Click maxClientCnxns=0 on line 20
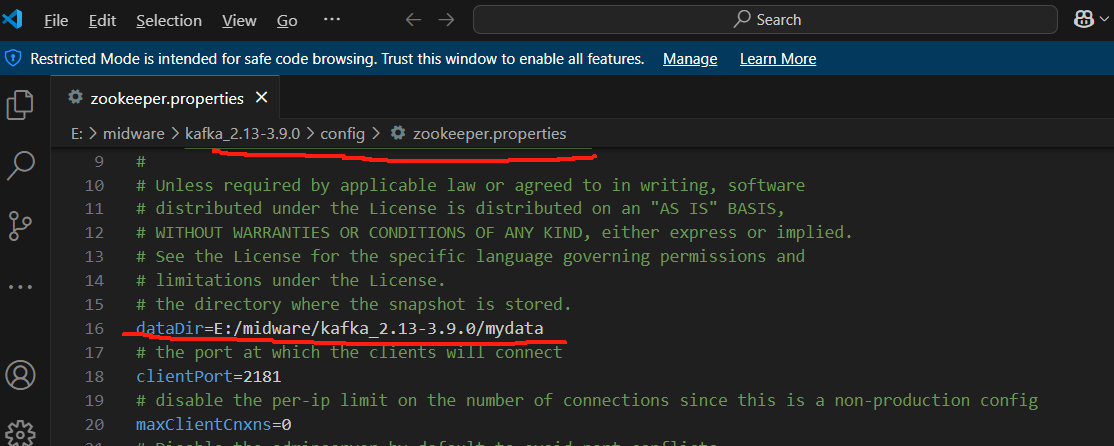This screenshot has height=446, width=1114. (213, 425)
